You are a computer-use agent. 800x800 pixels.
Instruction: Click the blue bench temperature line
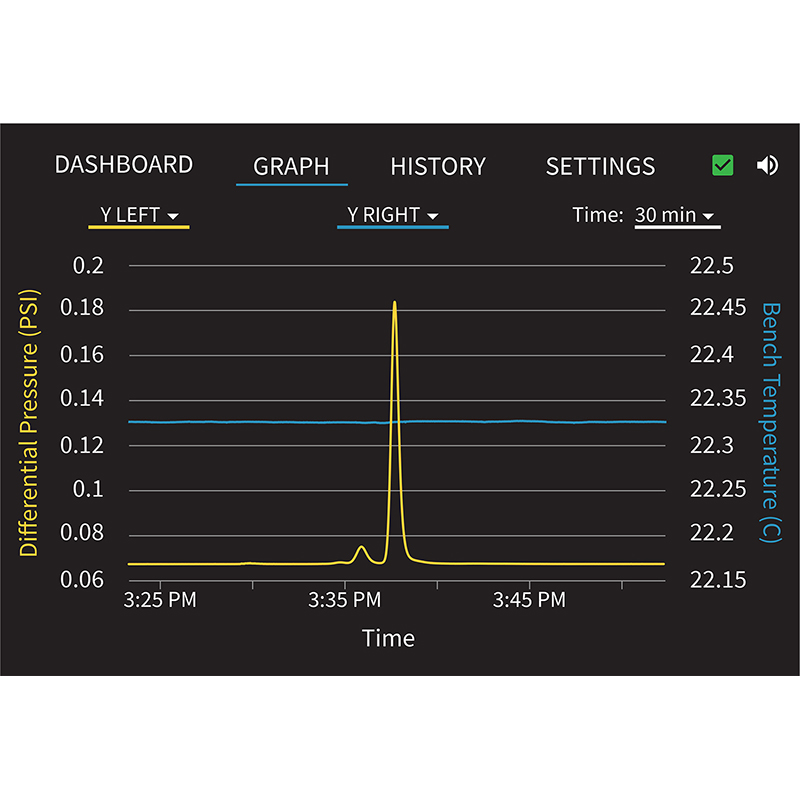[x=397, y=422]
